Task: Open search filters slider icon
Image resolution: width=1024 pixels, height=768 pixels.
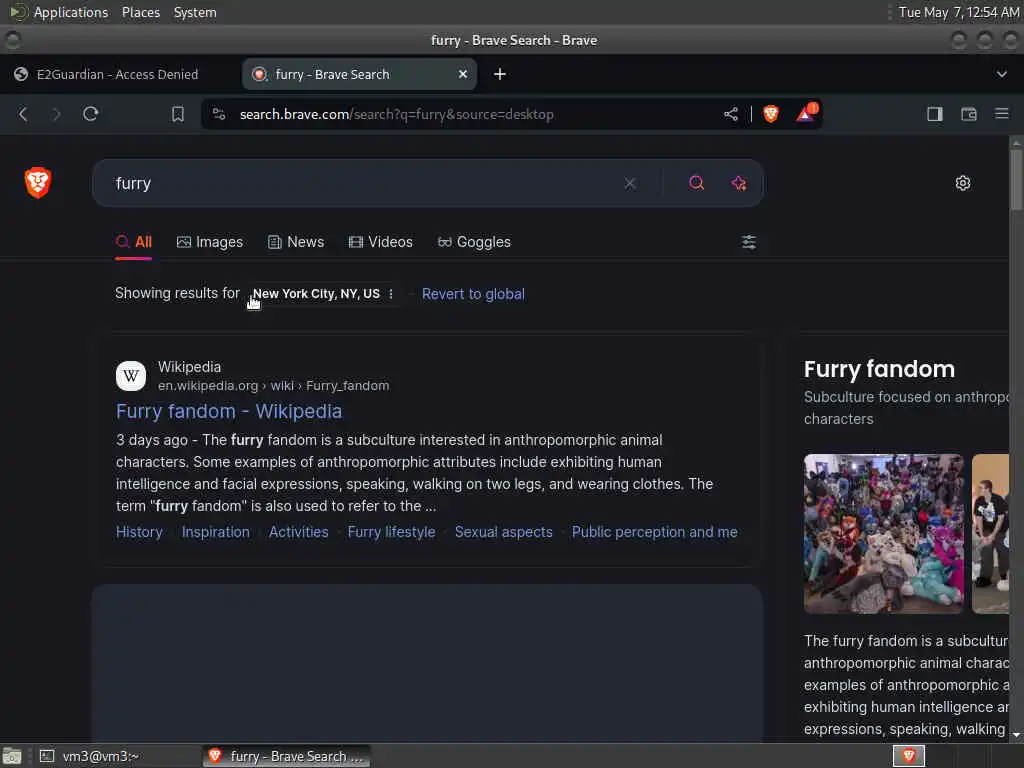Action: [x=749, y=242]
